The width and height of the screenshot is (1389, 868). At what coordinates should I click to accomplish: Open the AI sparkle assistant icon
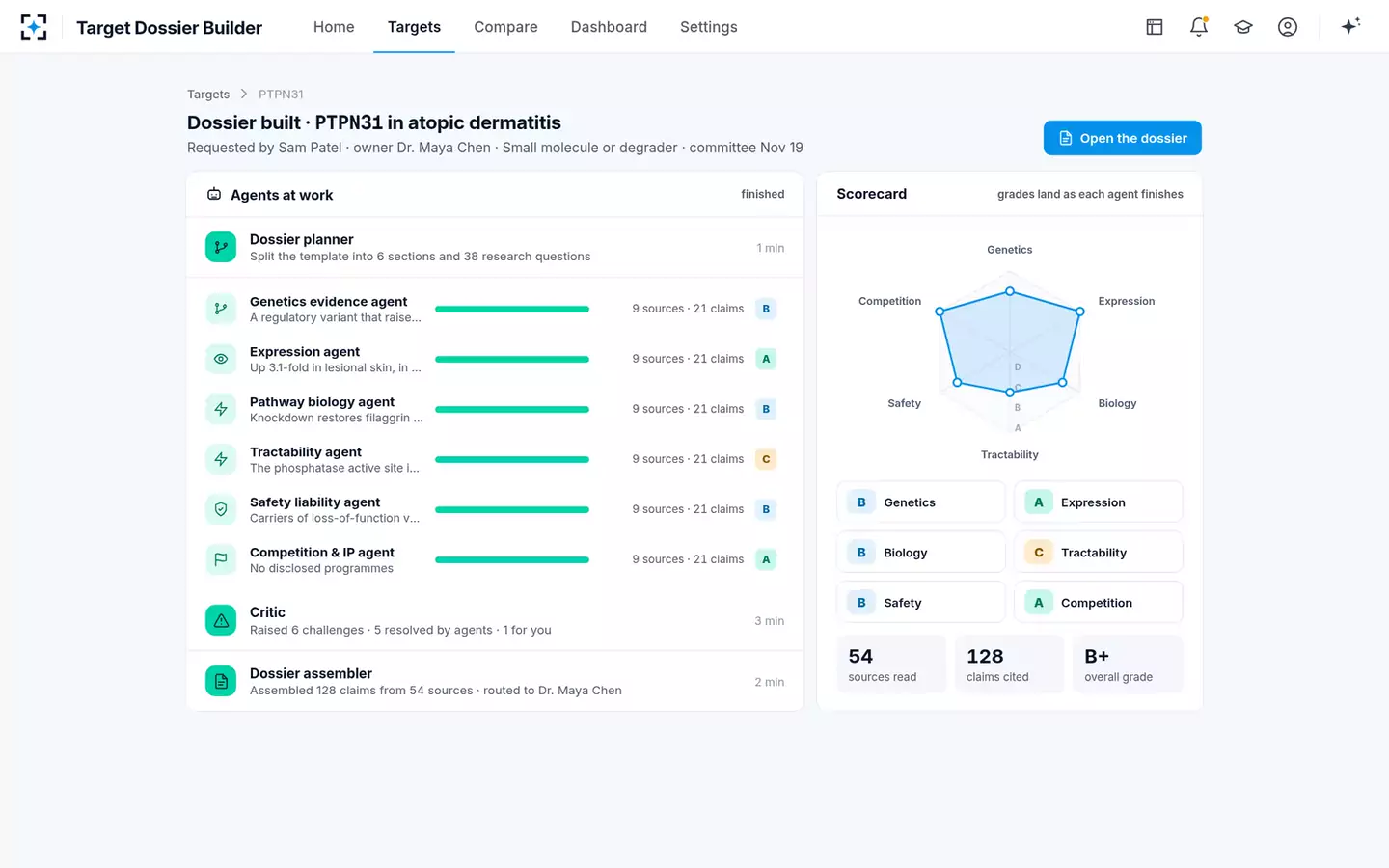[x=1350, y=26]
